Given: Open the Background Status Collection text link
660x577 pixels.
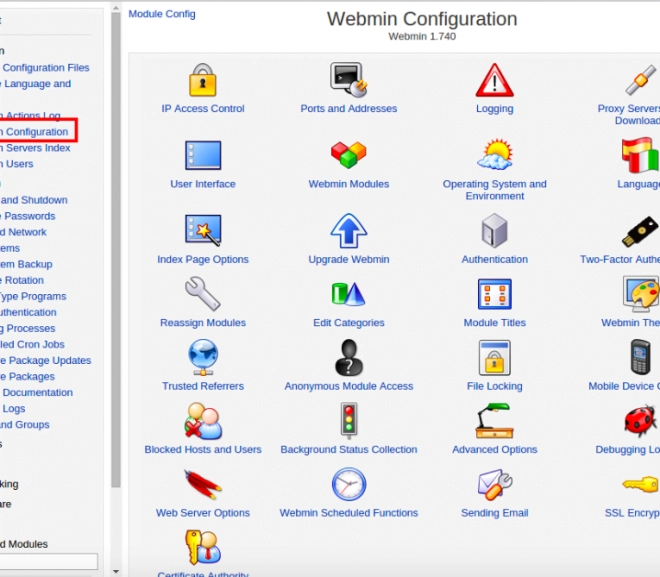Looking at the screenshot, I should (x=349, y=449).
